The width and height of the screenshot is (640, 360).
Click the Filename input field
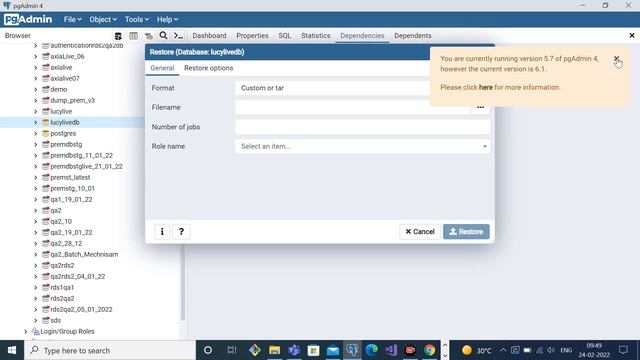353,107
